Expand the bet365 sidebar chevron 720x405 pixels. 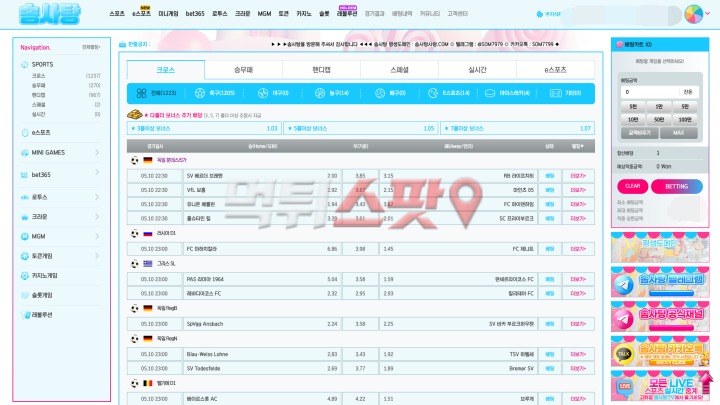97,172
